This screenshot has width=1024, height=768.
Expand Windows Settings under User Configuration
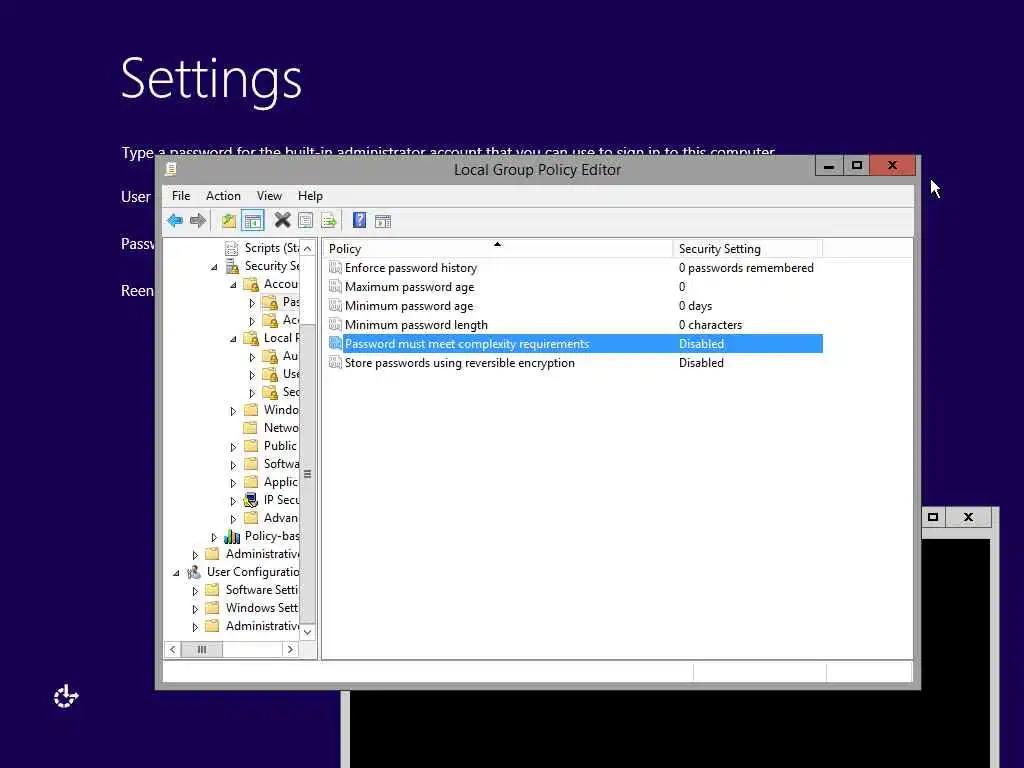195,609
